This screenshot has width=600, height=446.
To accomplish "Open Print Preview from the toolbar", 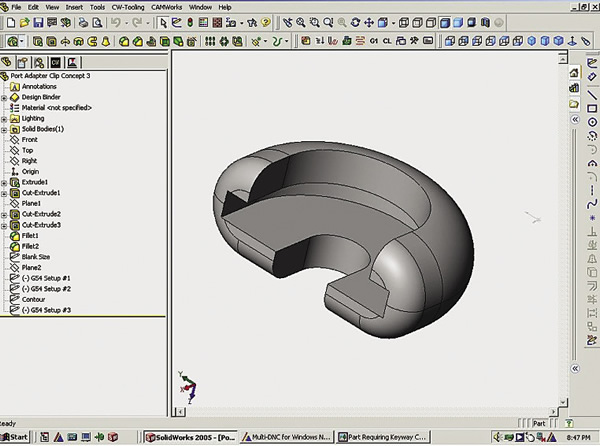I will [x=97, y=23].
